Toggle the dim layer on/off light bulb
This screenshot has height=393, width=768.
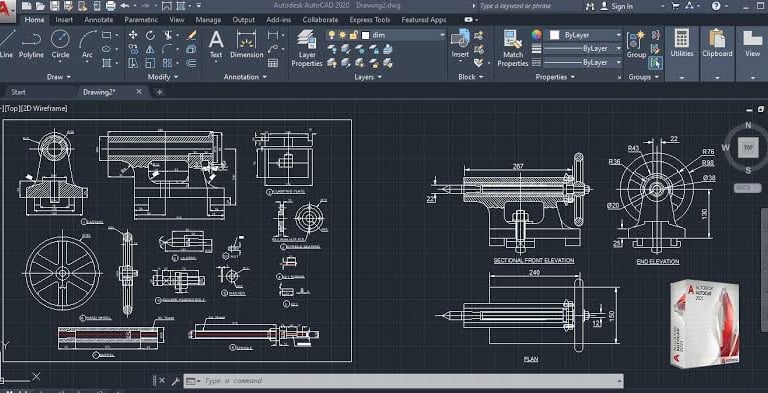click(332, 35)
